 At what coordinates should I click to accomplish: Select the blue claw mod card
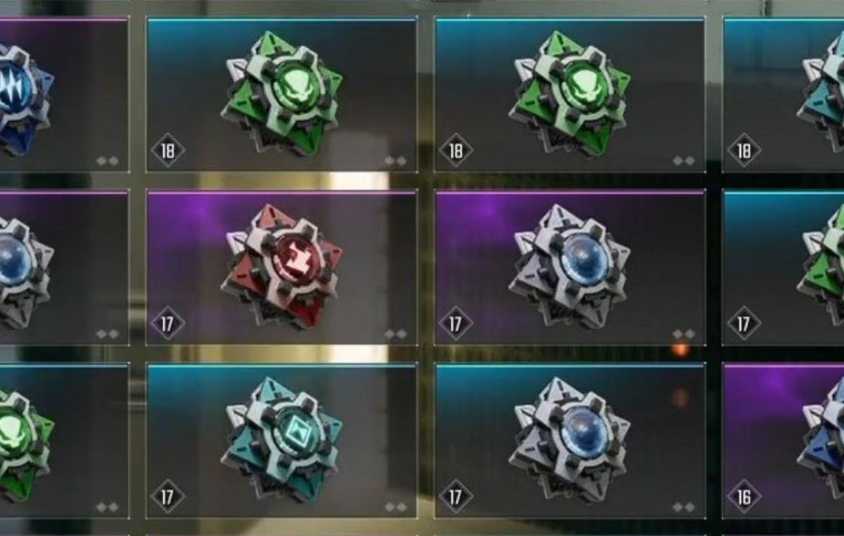click(64, 95)
